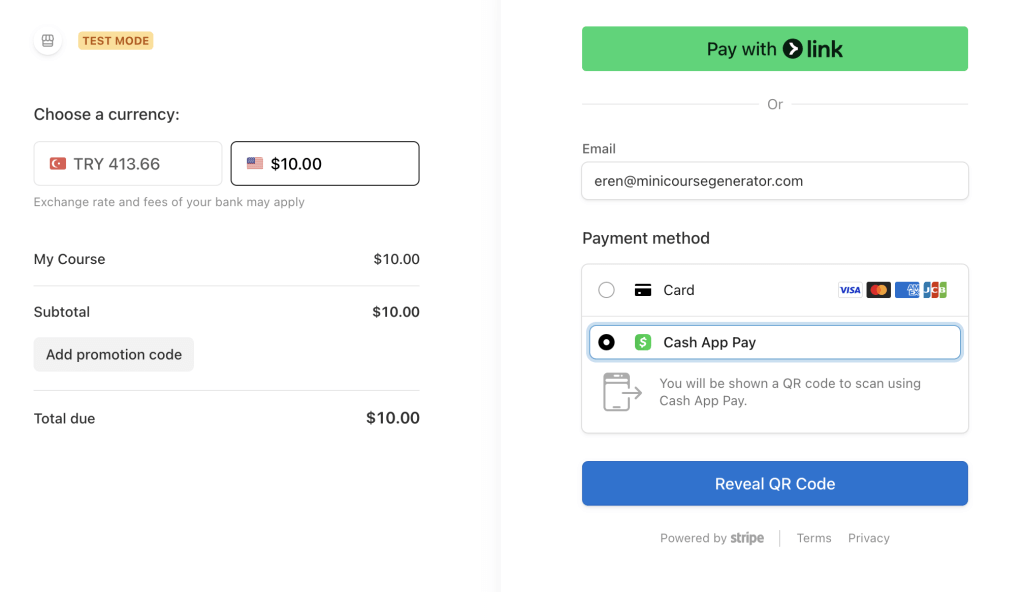
Task: Click the credit card icon beside Card
Action: [x=643, y=290]
